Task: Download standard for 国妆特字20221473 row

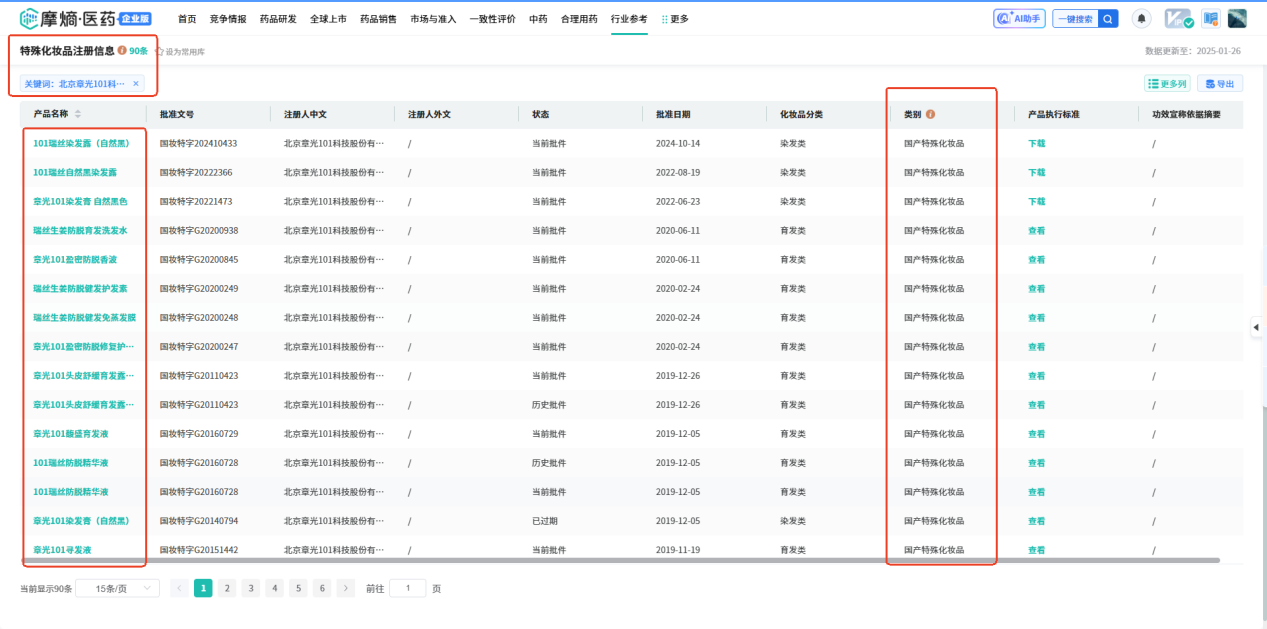Action: [1036, 201]
